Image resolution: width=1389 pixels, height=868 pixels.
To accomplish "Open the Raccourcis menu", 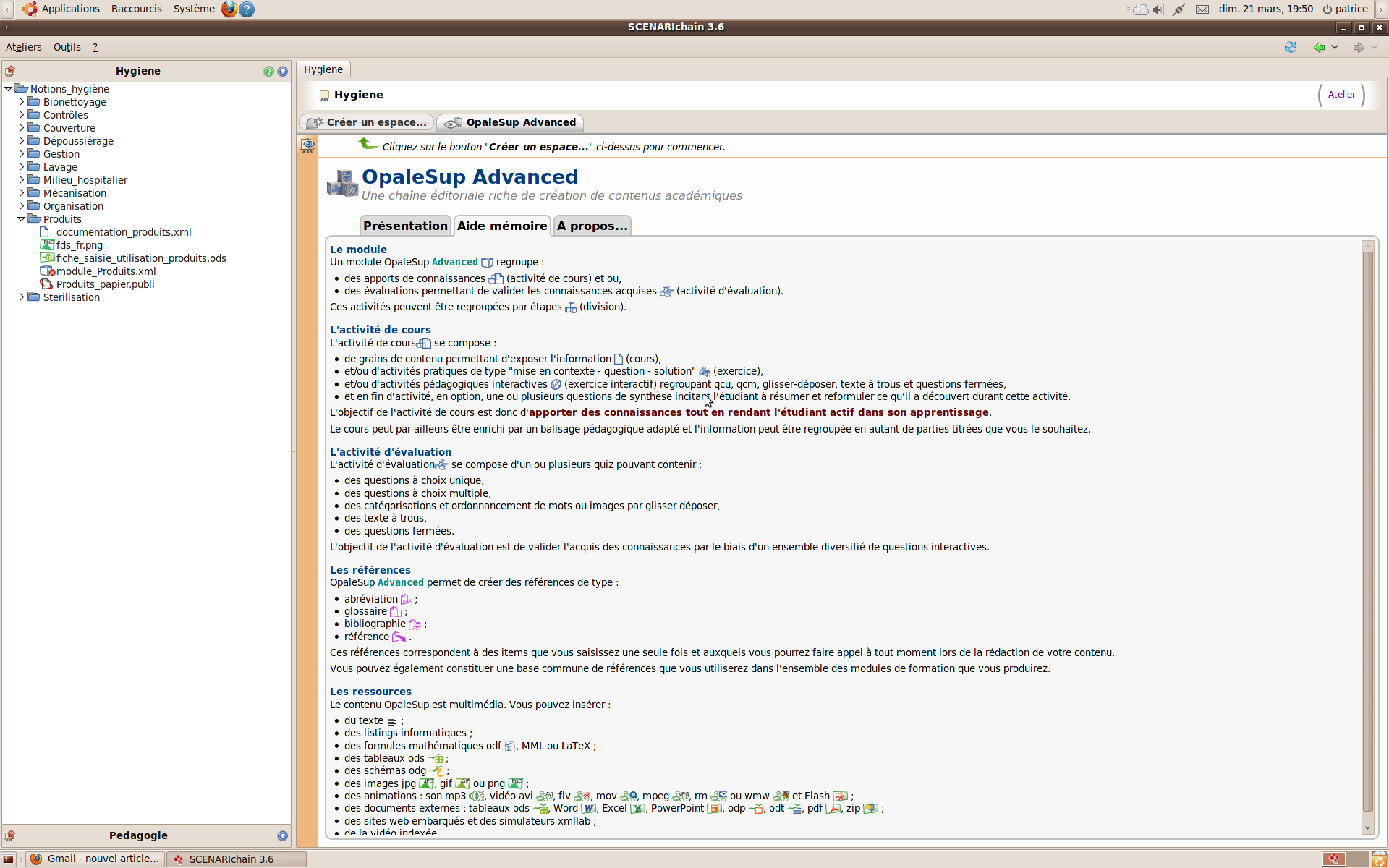I will (137, 9).
